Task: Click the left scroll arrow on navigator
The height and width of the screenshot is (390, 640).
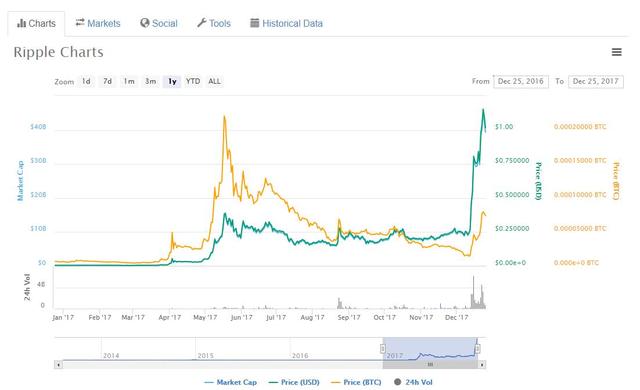Action: (x=58, y=365)
